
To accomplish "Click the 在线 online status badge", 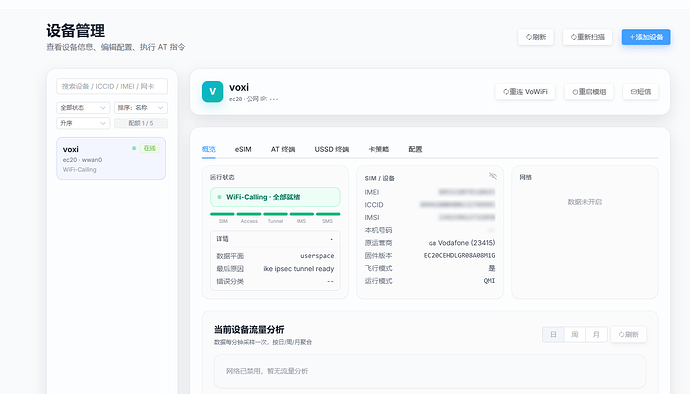I will tap(149, 148).
